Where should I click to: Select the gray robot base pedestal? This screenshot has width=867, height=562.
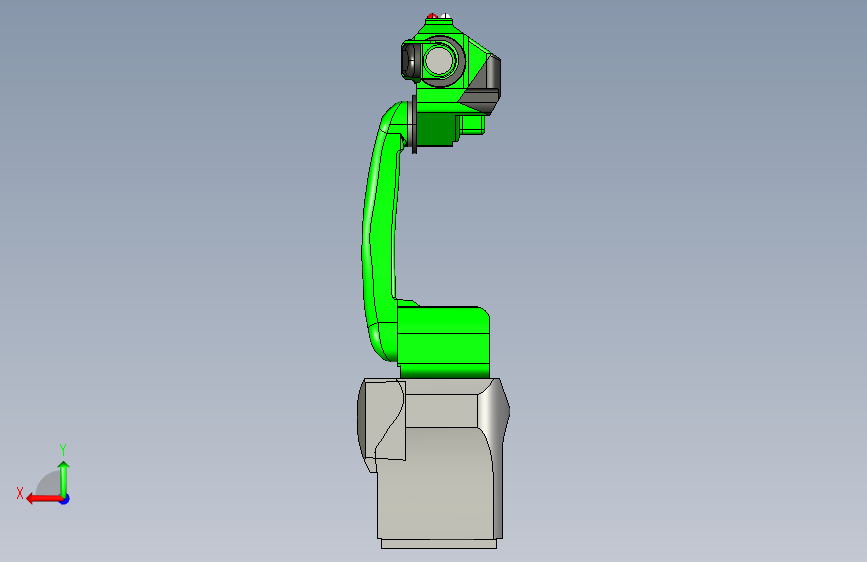click(x=437, y=476)
